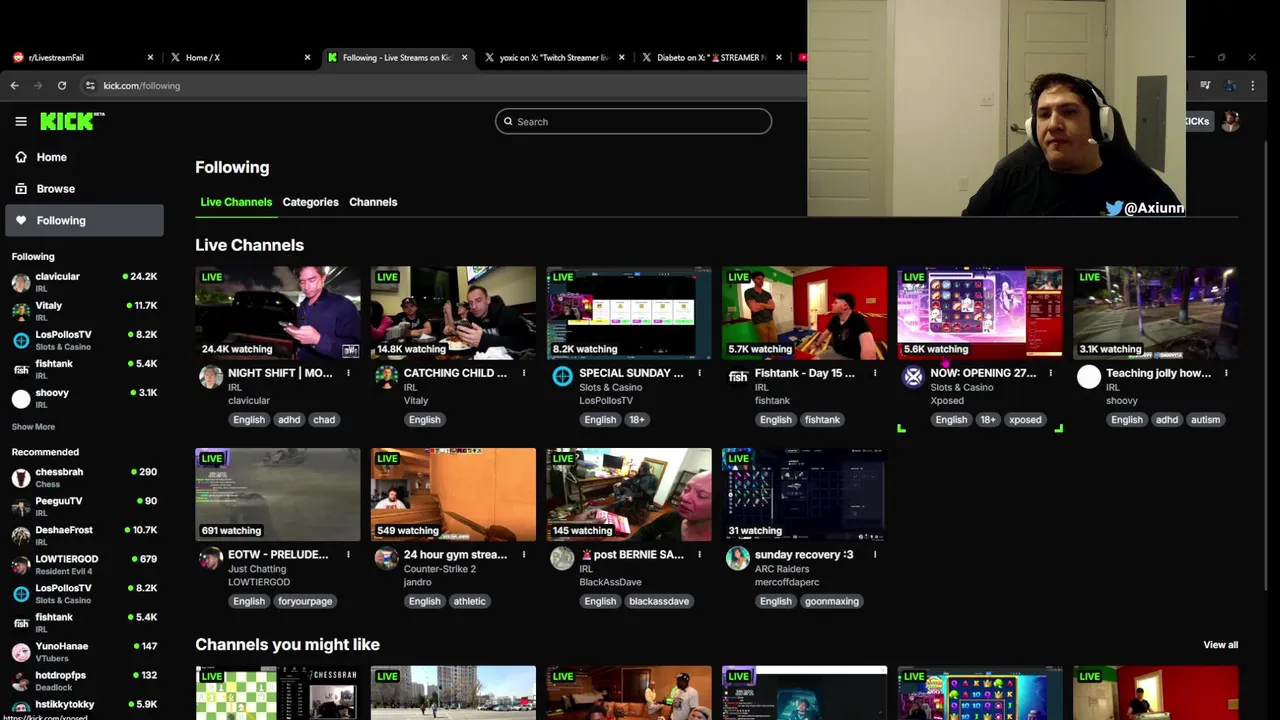Open chessbrah in Recommended sidebar

[84, 477]
